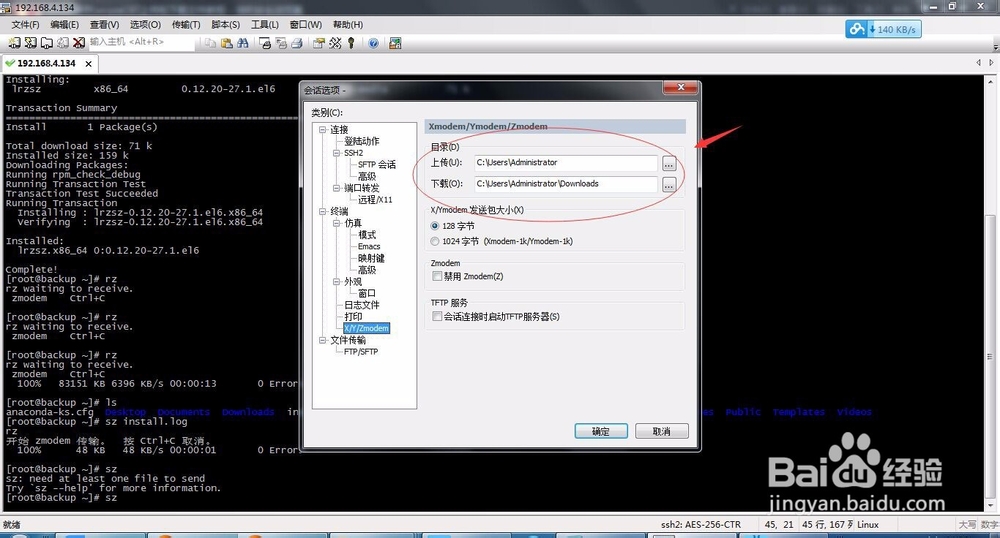Close the 192.168.4.134 session tab with X
The image size is (1000, 538).
click(89, 64)
